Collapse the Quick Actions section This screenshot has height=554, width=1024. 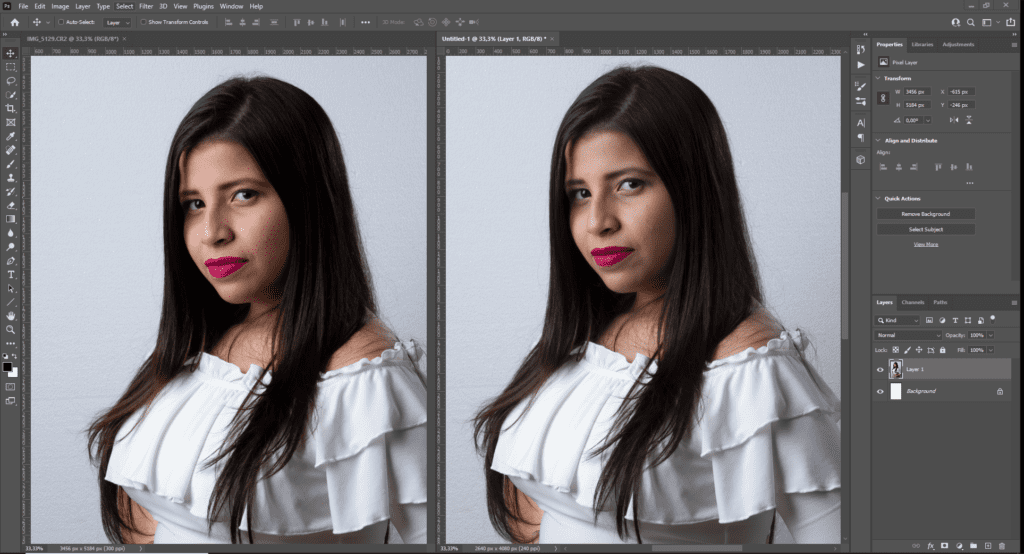click(x=878, y=198)
